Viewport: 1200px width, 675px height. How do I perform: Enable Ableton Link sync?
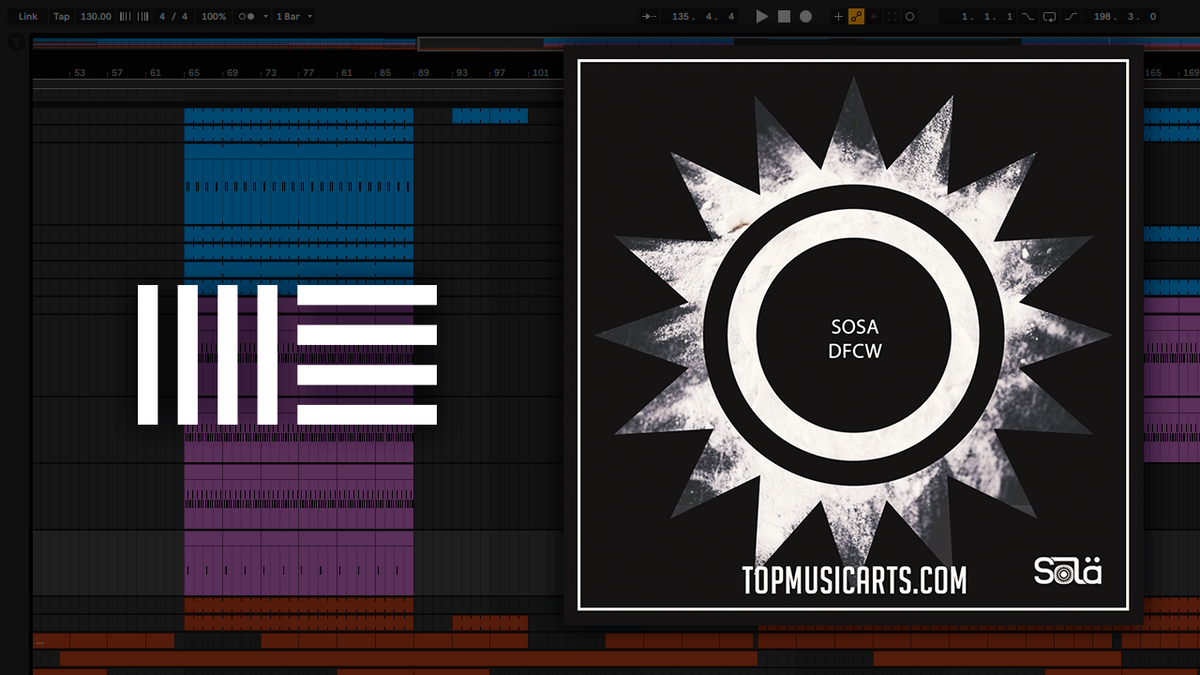click(27, 16)
